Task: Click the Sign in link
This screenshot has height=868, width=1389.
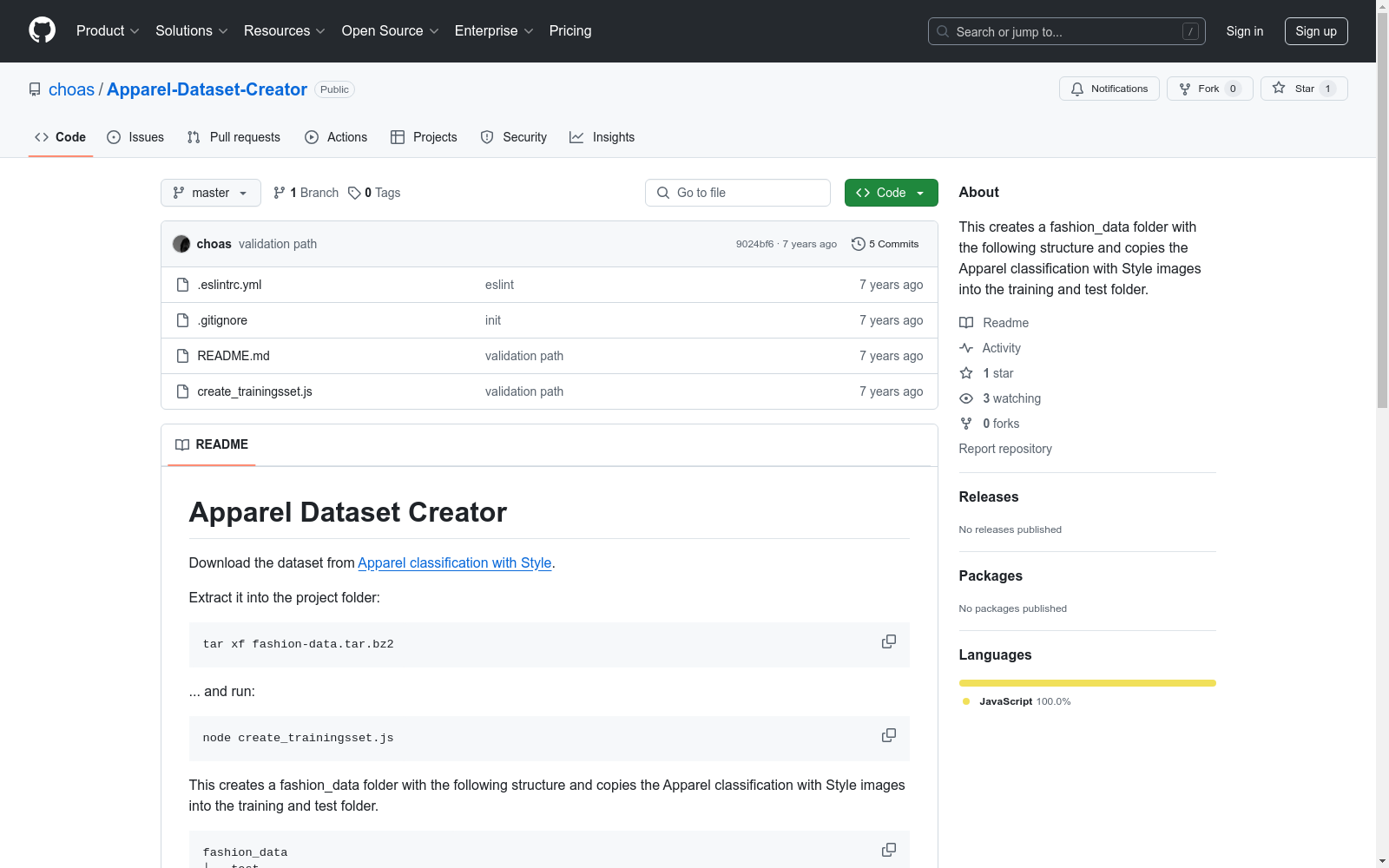Action: click(x=1245, y=31)
